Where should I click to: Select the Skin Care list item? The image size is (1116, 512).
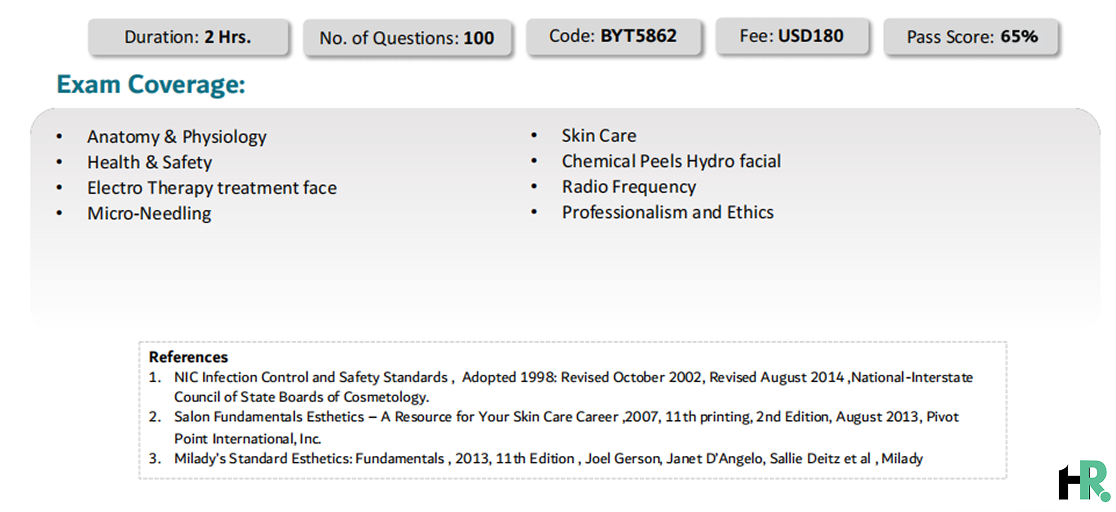pos(599,135)
